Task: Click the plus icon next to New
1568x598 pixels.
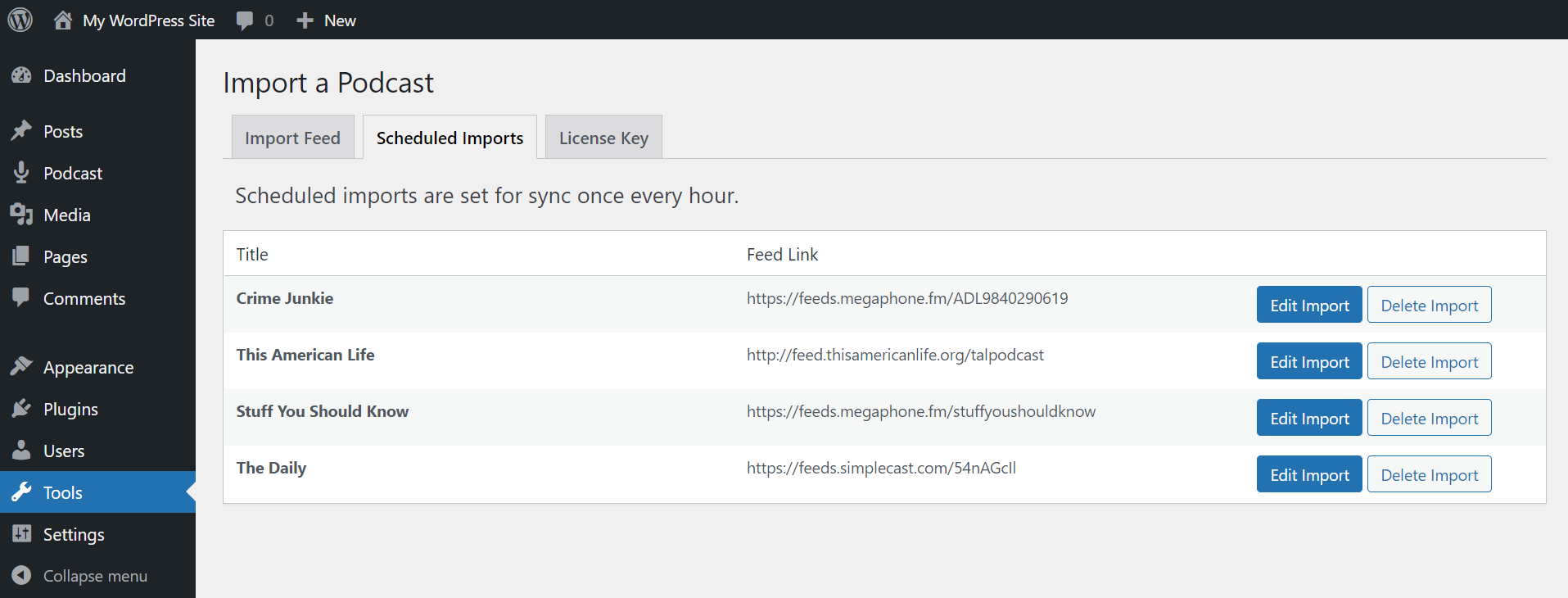Action: coord(305,20)
